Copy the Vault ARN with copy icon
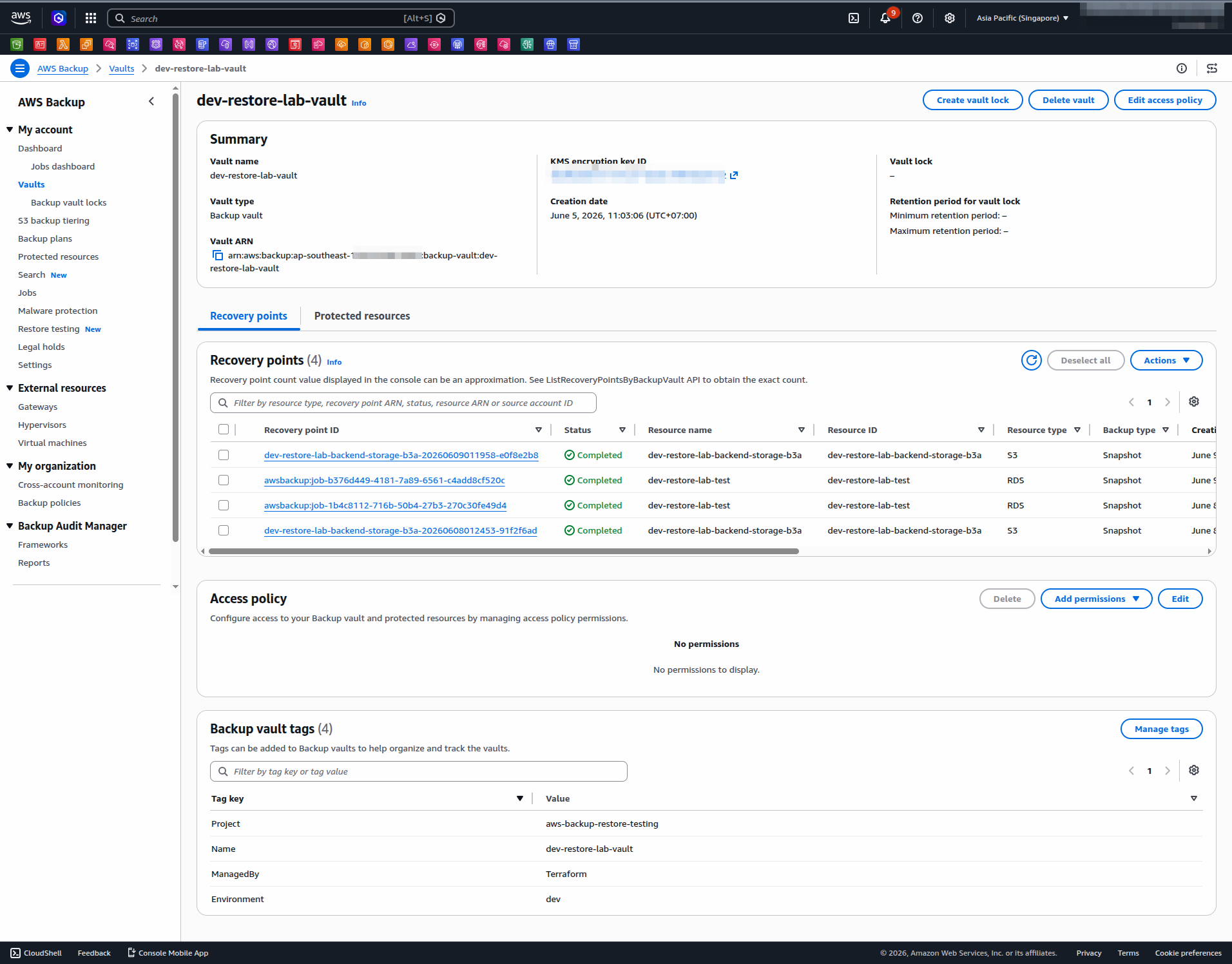 (218, 255)
